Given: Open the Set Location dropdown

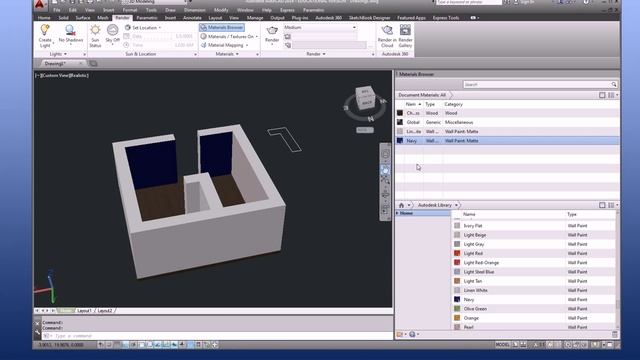Looking at the screenshot, I should (143, 27).
